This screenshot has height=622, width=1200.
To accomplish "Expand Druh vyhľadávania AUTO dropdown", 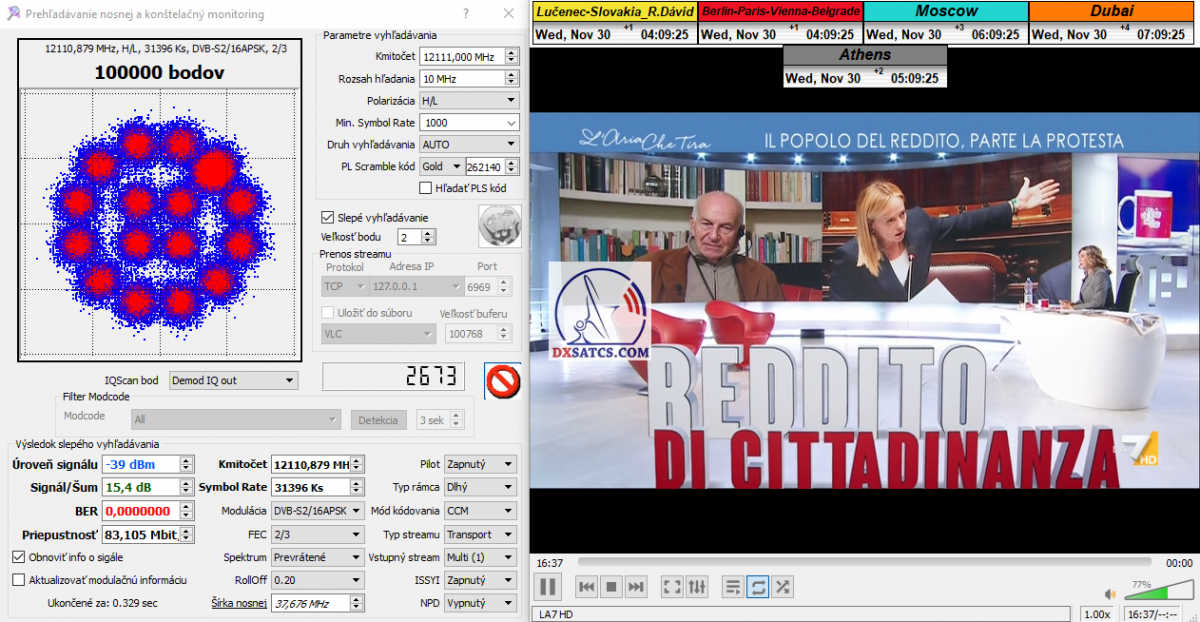I will coord(468,144).
